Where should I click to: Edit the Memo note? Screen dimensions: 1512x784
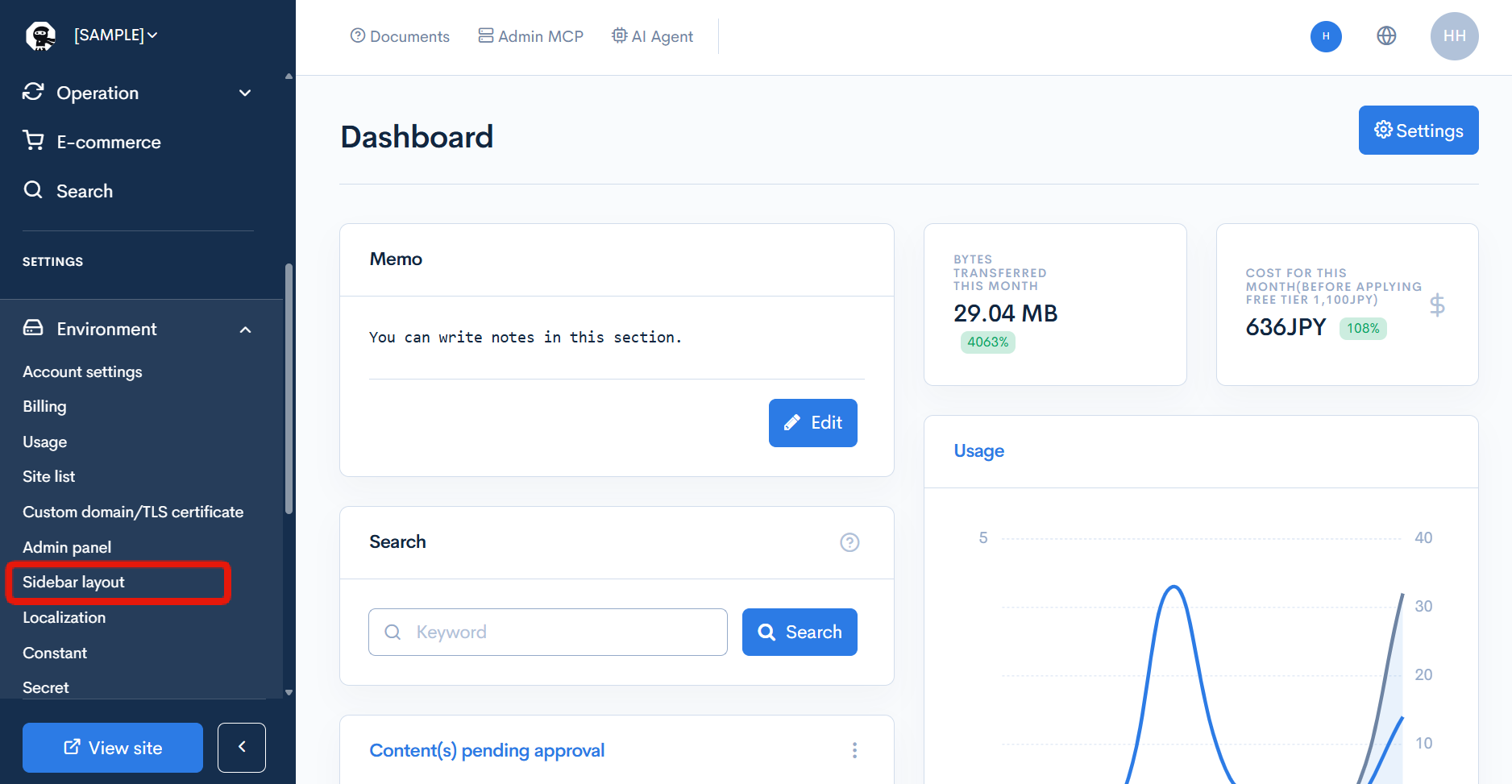tap(813, 423)
